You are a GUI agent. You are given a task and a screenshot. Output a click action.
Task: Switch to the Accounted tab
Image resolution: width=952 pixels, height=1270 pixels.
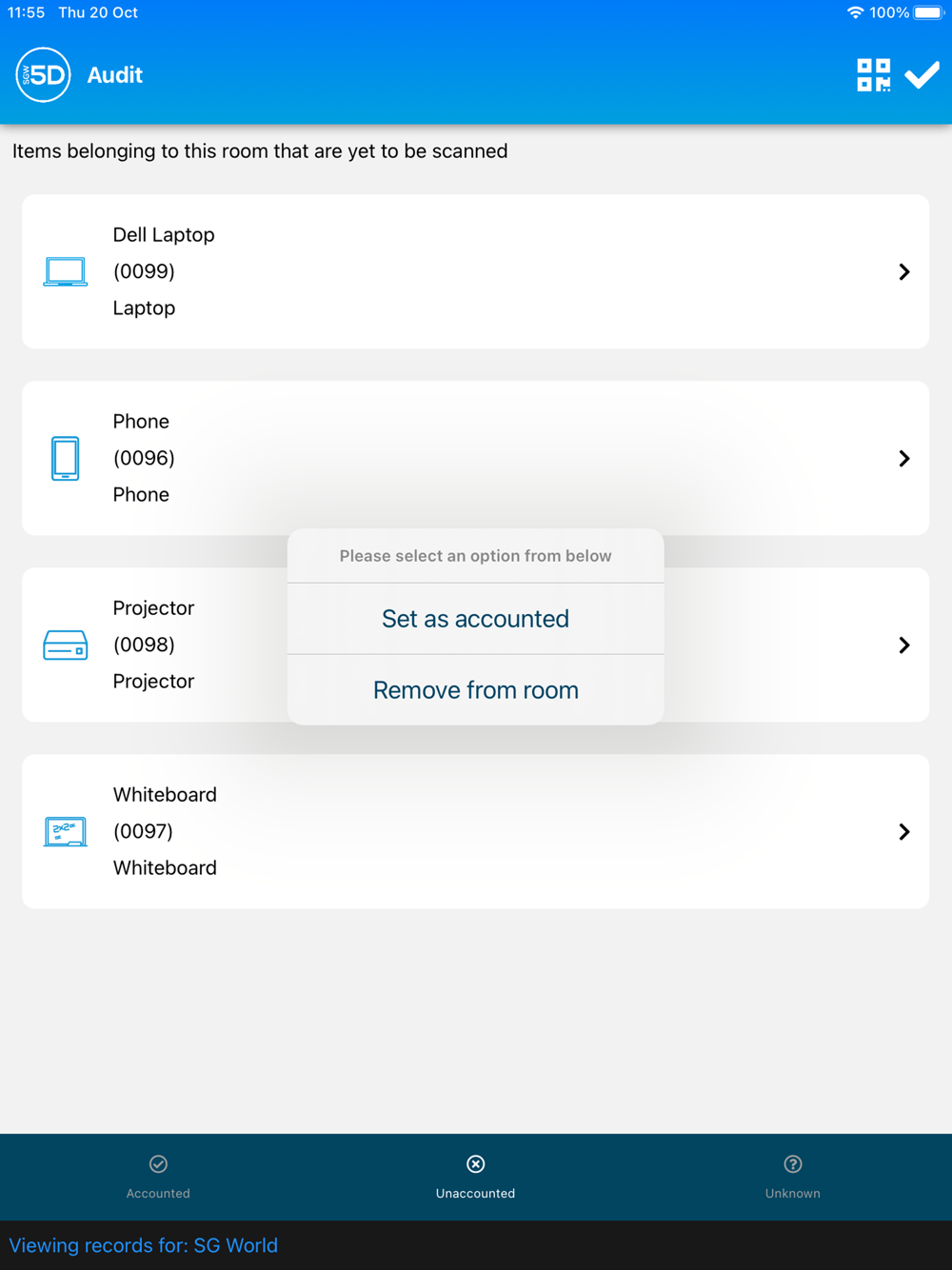(x=158, y=1177)
